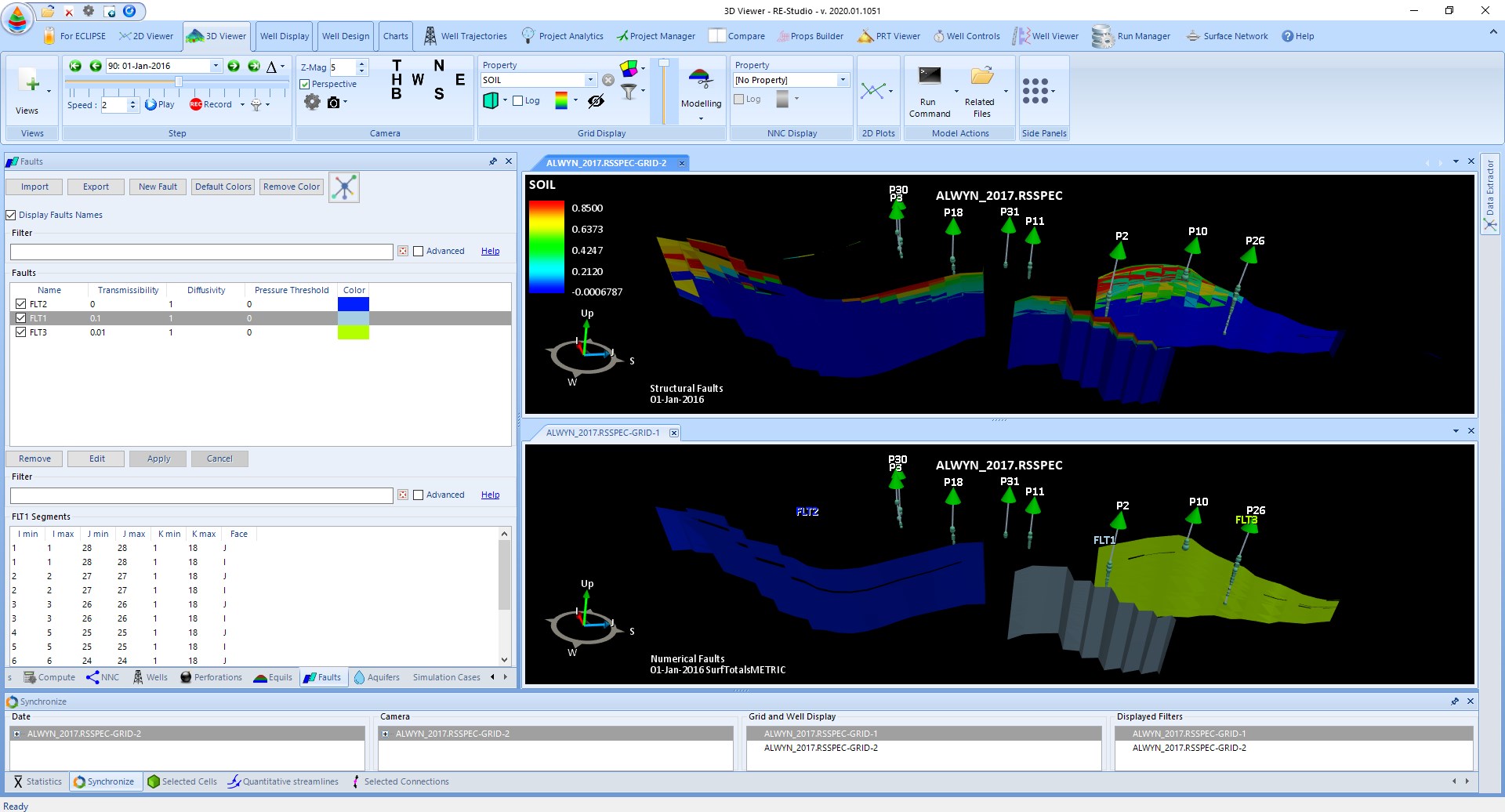Open Related Files folder

pos(981,92)
